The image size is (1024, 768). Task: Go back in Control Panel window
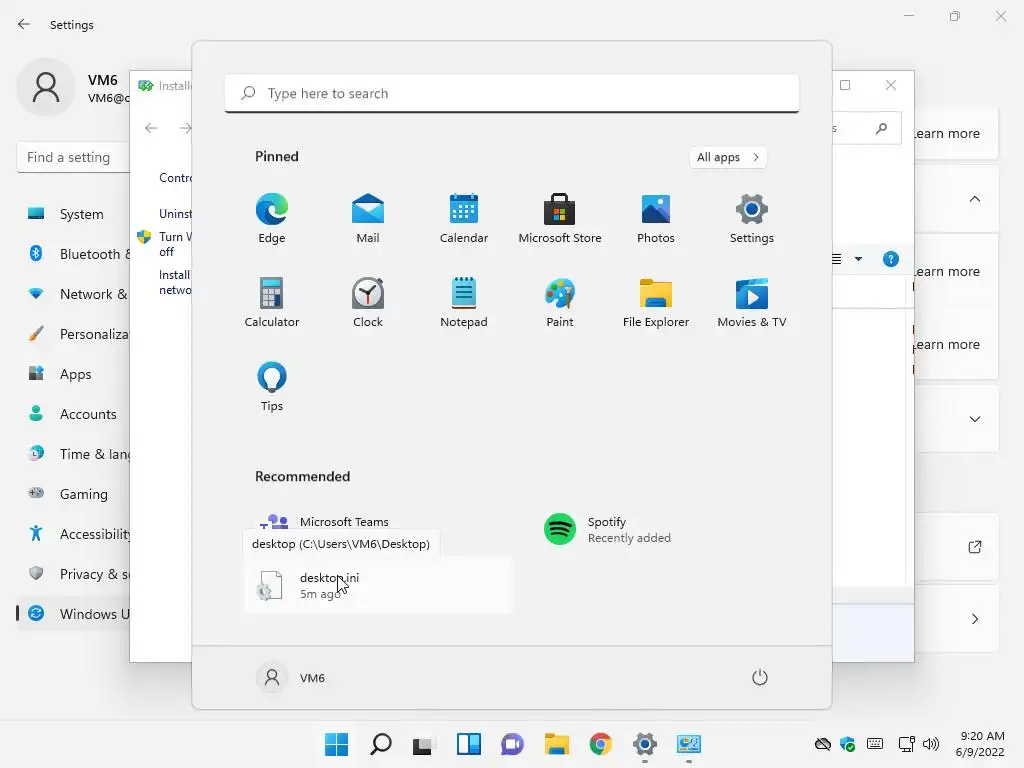[x=151, y=128]
